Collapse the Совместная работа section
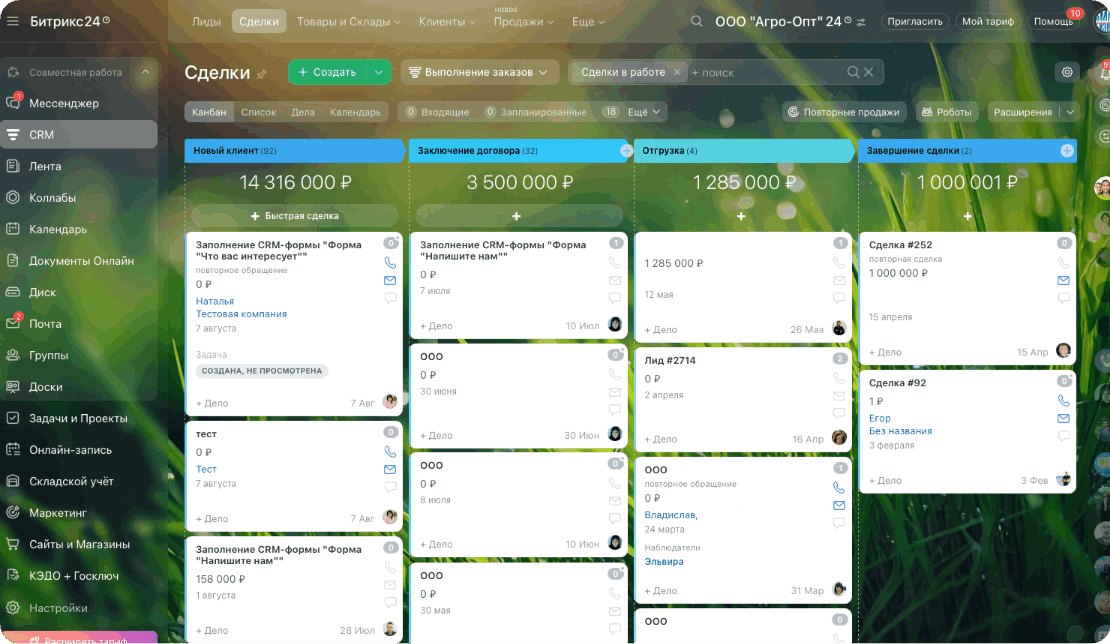Image resolution: width=1110 pixels, height=644 pixels. coord(146,72)
